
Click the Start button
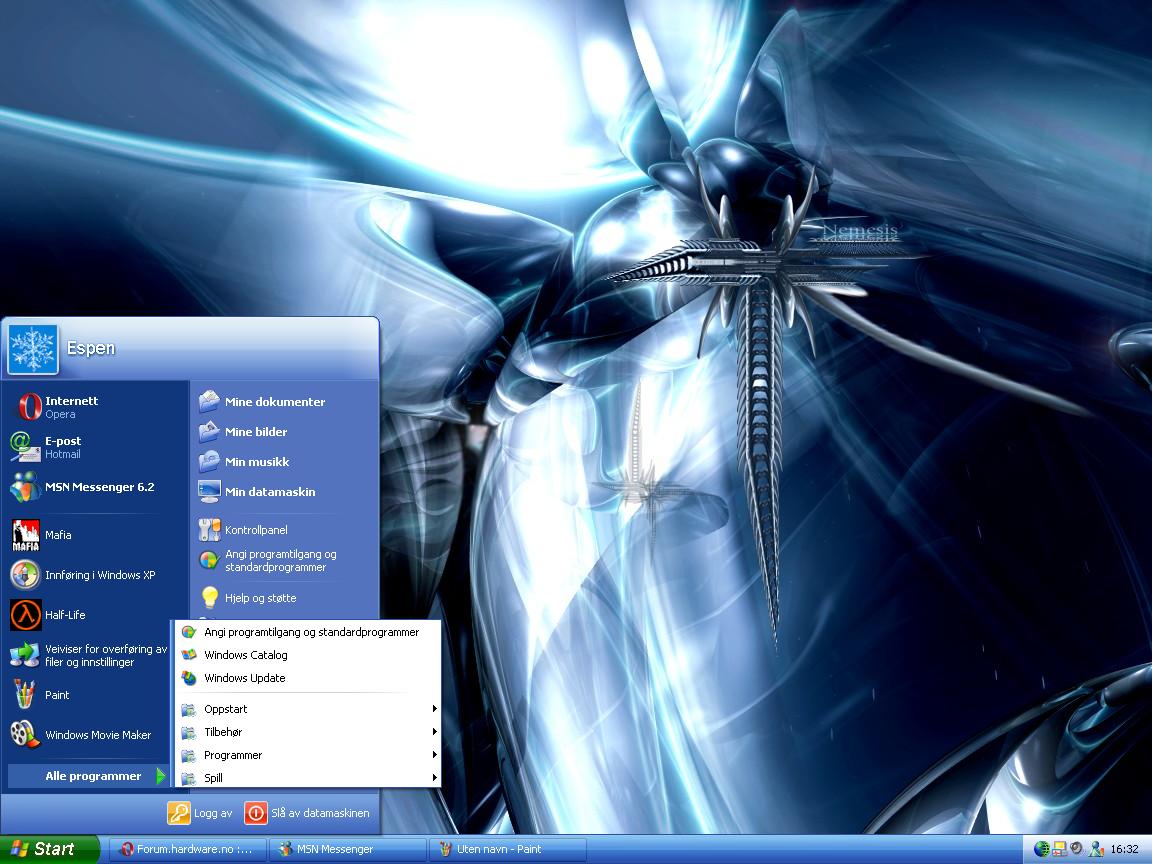tap(48, 849)
